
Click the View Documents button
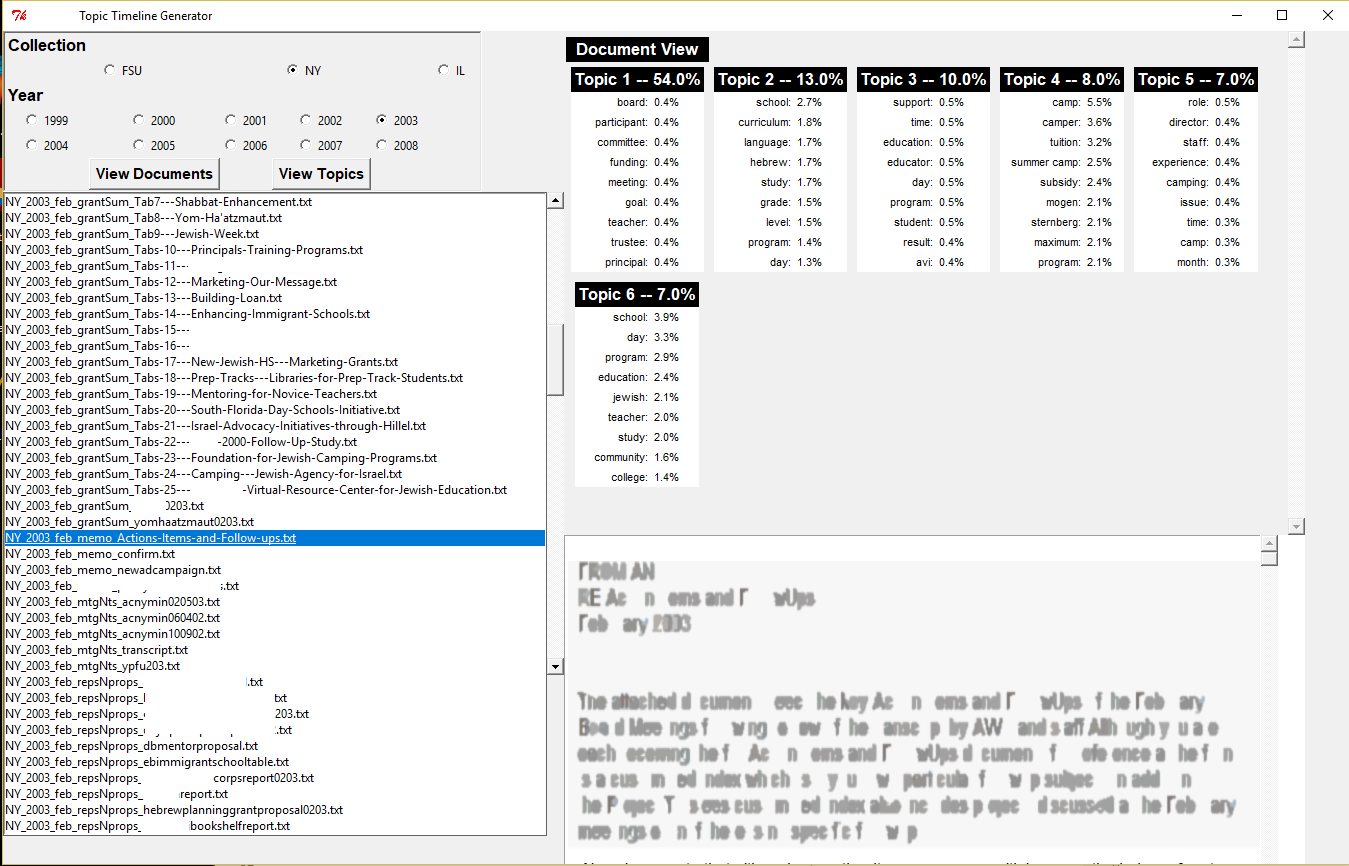153,173
